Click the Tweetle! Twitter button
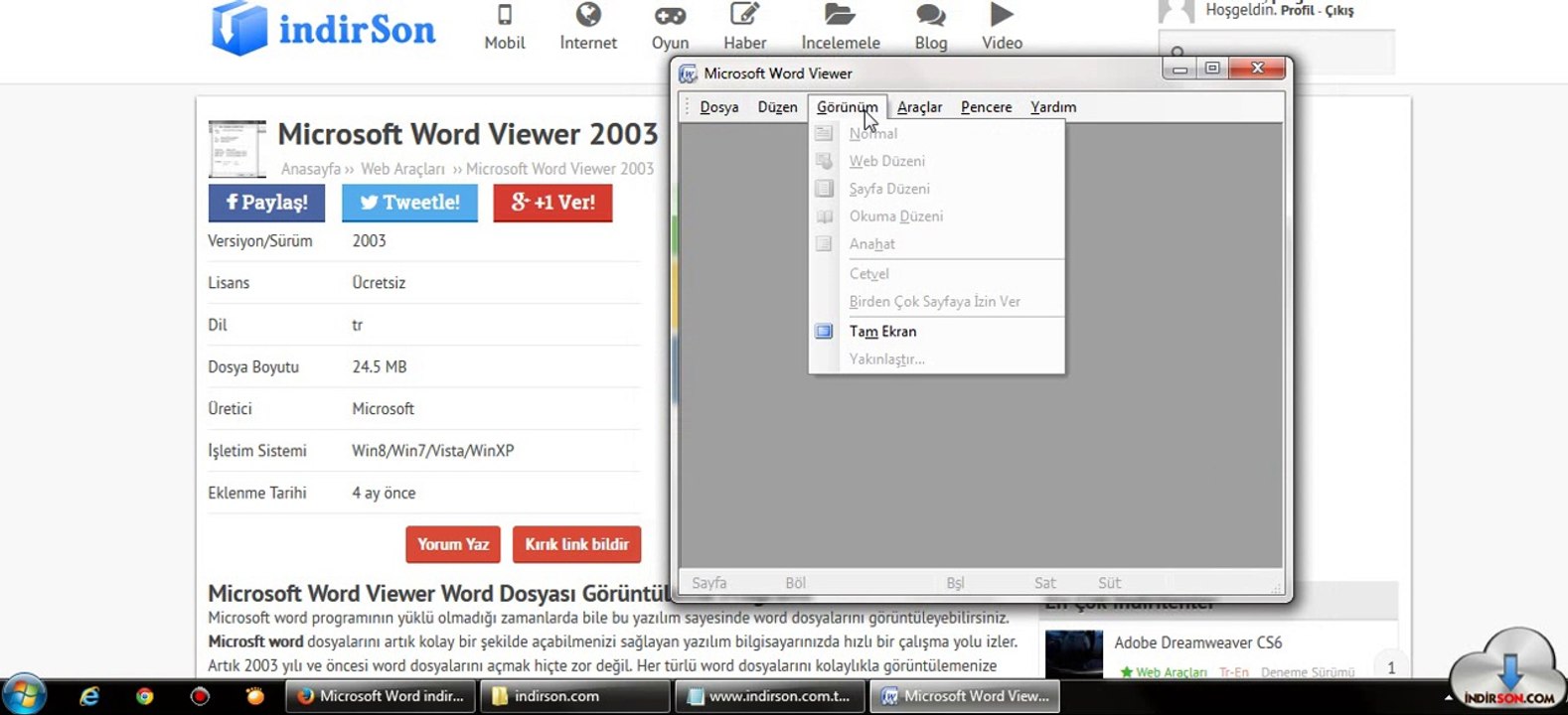1568x715 pixels. [409, 203]
